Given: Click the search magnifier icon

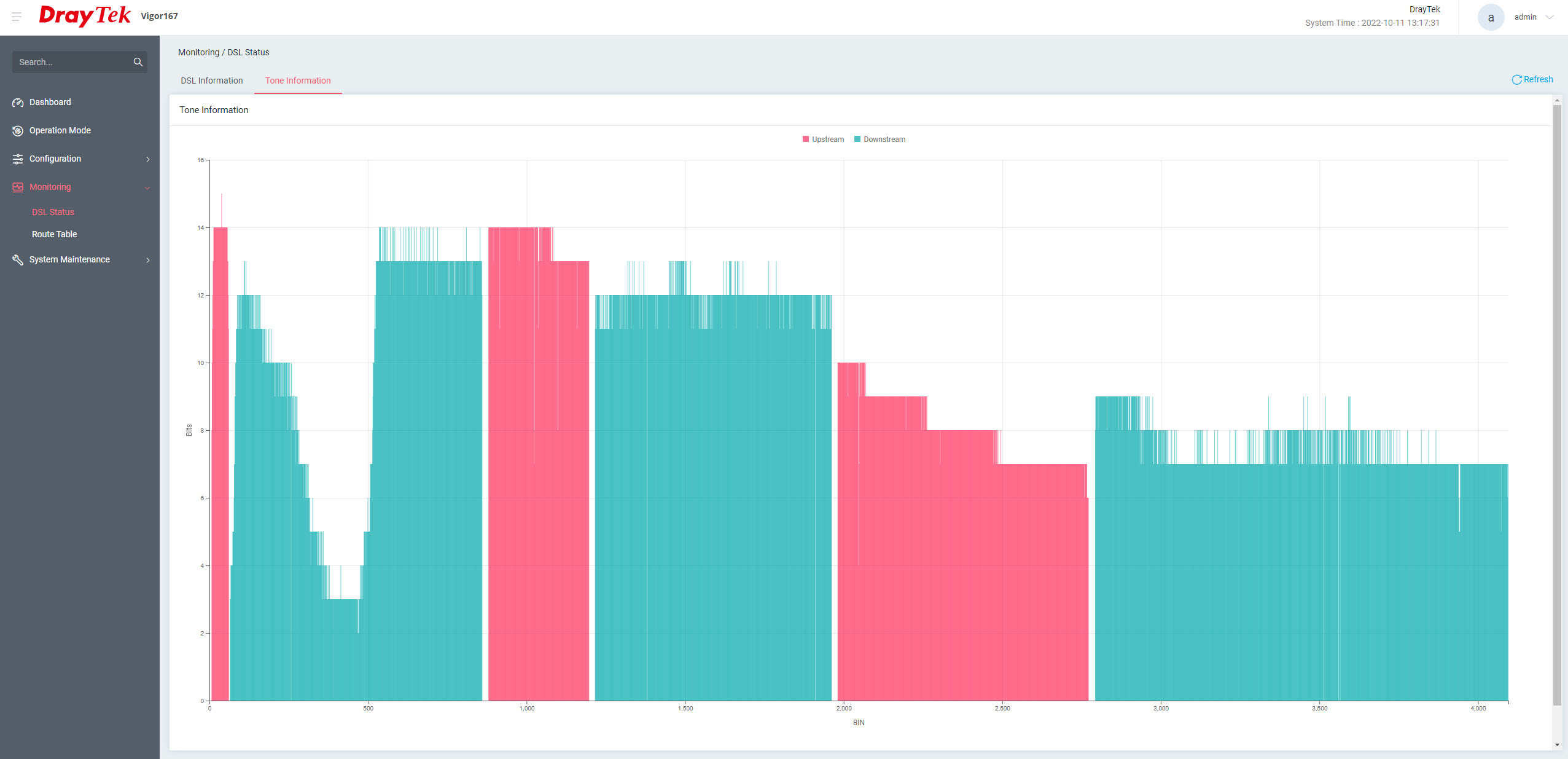Looking at the screenshot, I should 138,62.
